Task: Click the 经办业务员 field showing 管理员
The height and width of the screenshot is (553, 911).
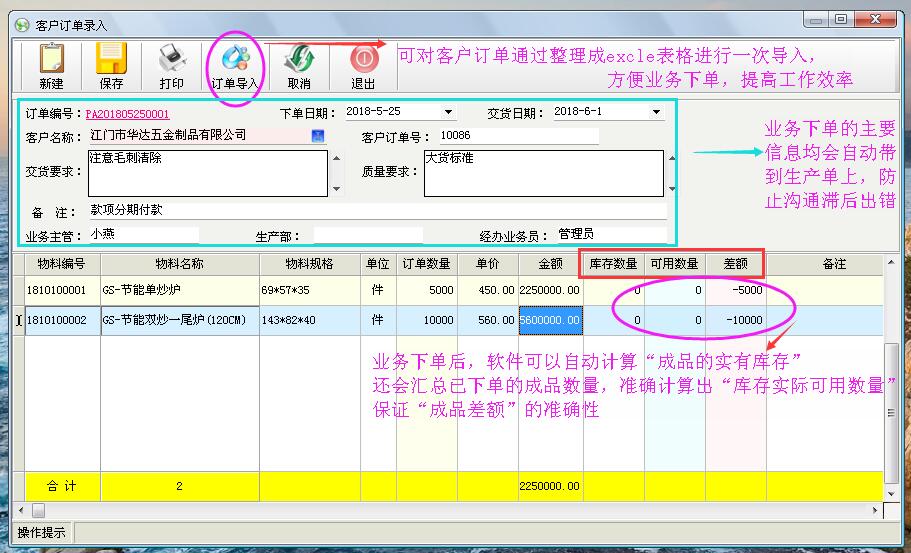Action: point(611,234)
